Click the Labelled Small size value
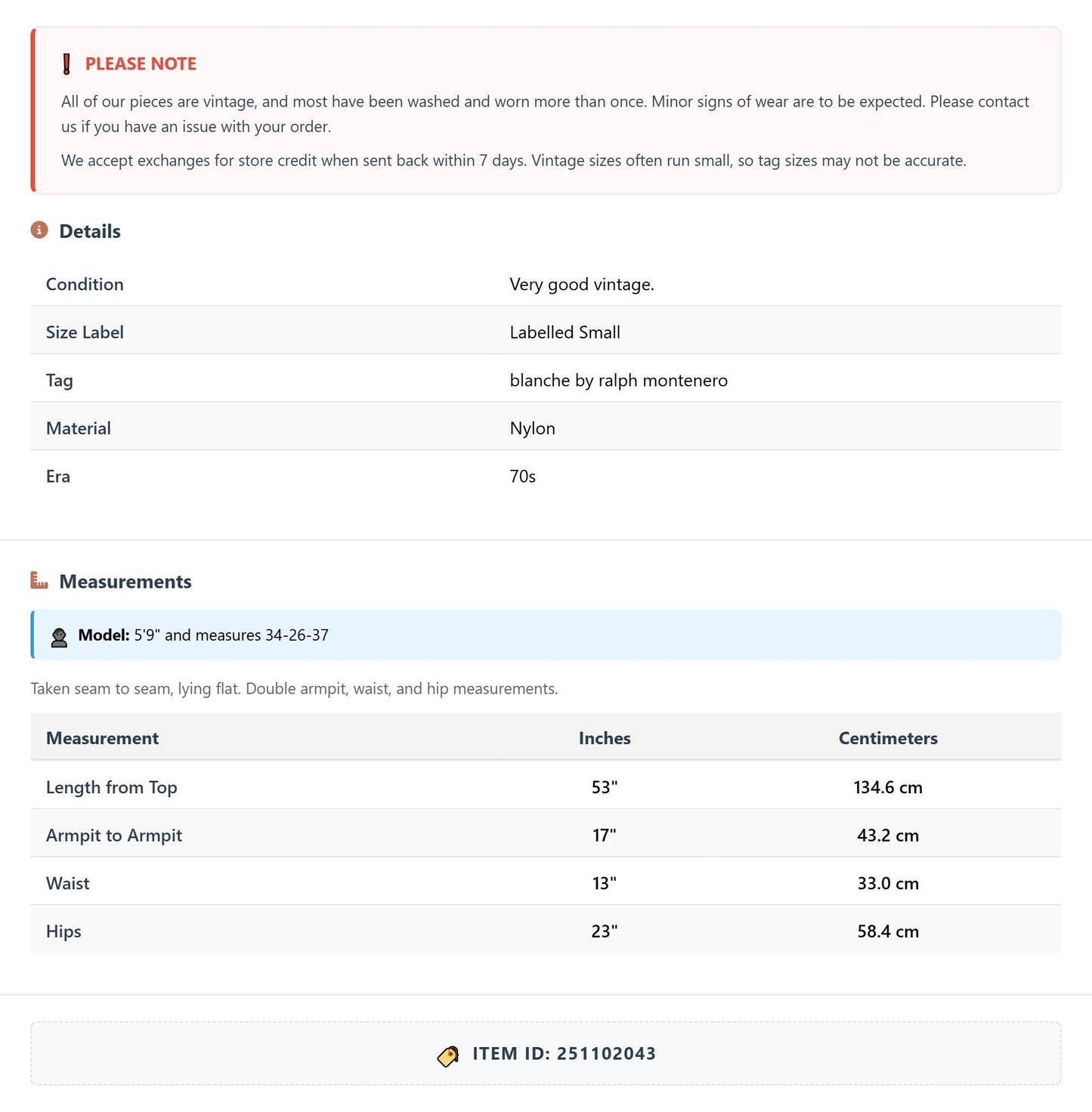This screenshot has width=1092, height=1112. point(565,332)
